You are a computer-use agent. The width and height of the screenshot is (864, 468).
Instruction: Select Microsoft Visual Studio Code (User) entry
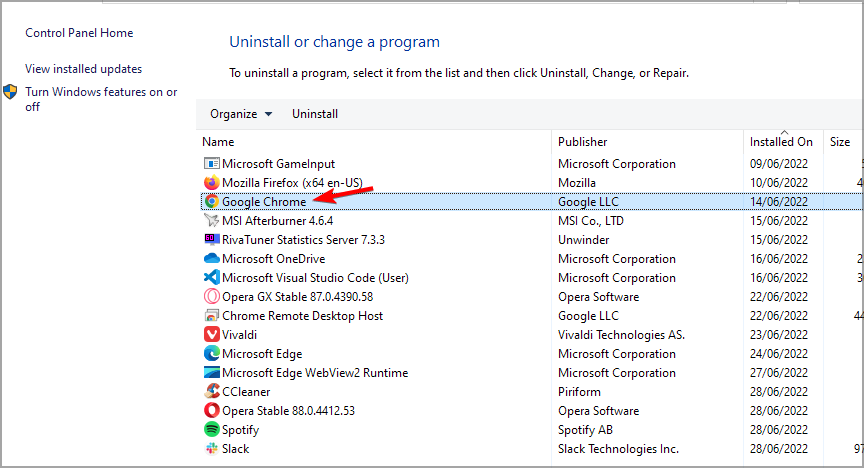point(315,278)
